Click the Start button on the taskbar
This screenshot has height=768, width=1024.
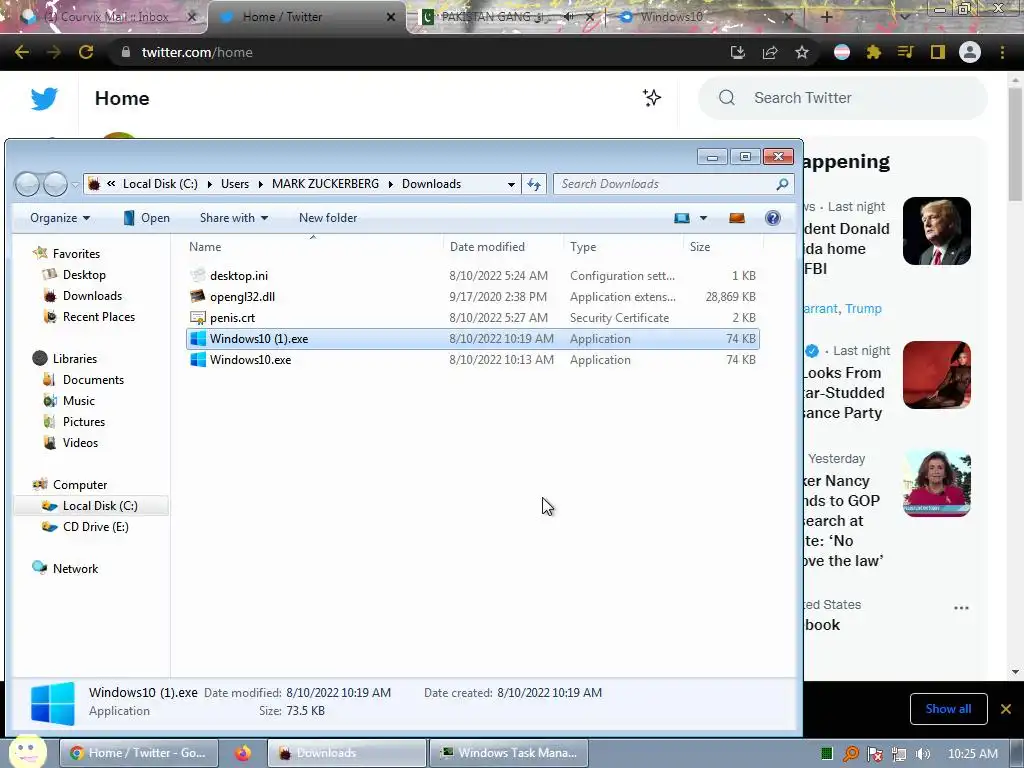click(27, 751)
